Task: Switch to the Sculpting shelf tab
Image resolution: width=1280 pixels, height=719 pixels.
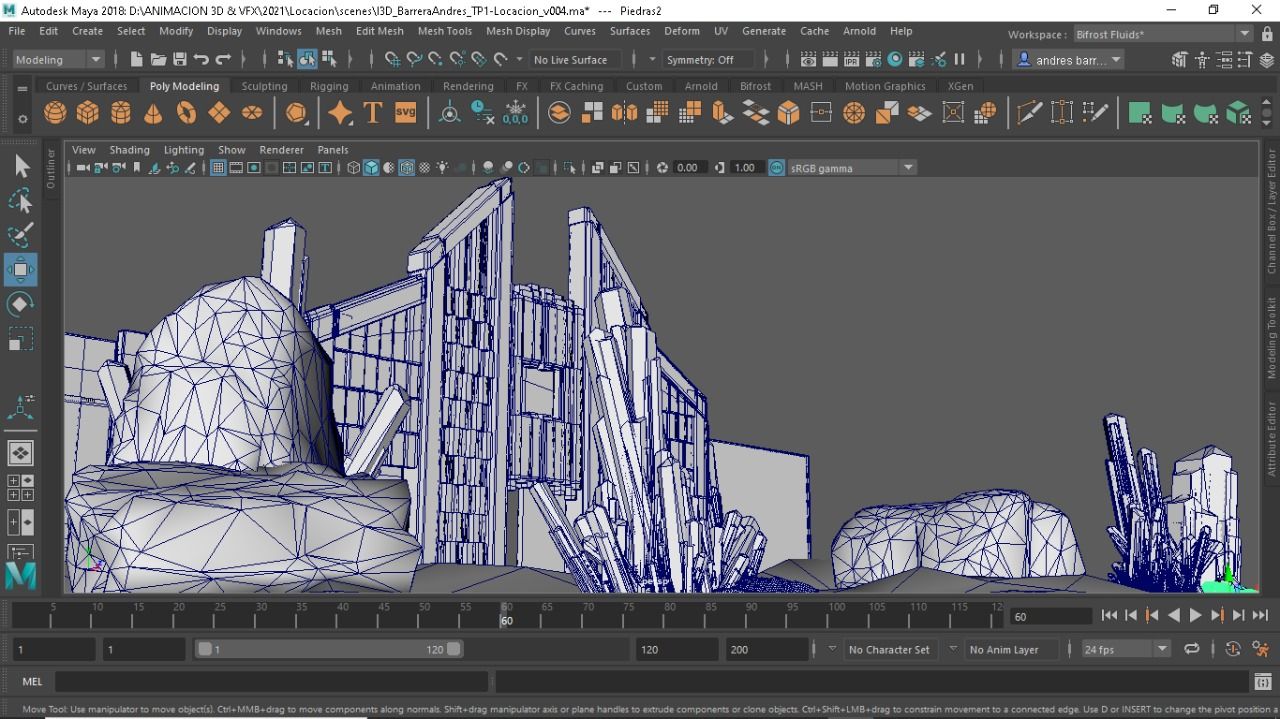Action: (264, 86)
